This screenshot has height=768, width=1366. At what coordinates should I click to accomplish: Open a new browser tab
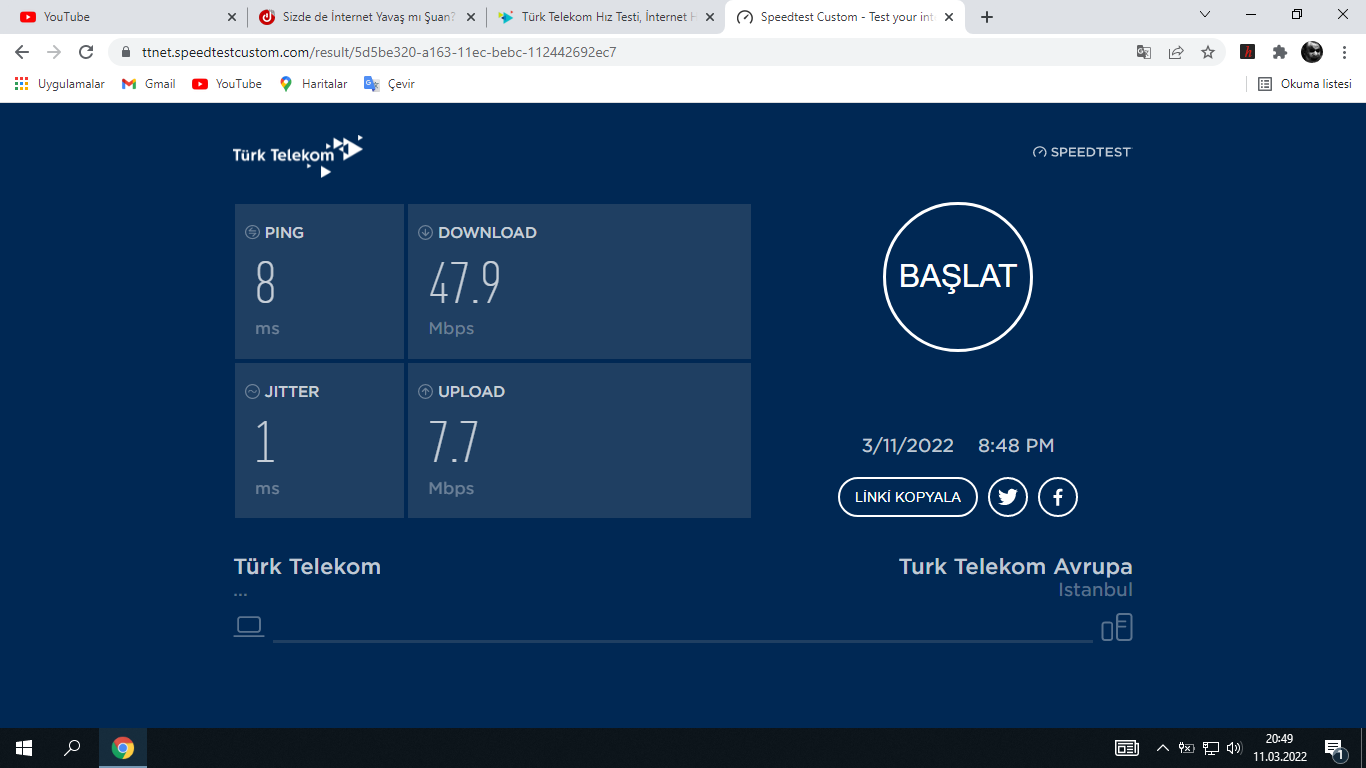(x=987, y=17)
